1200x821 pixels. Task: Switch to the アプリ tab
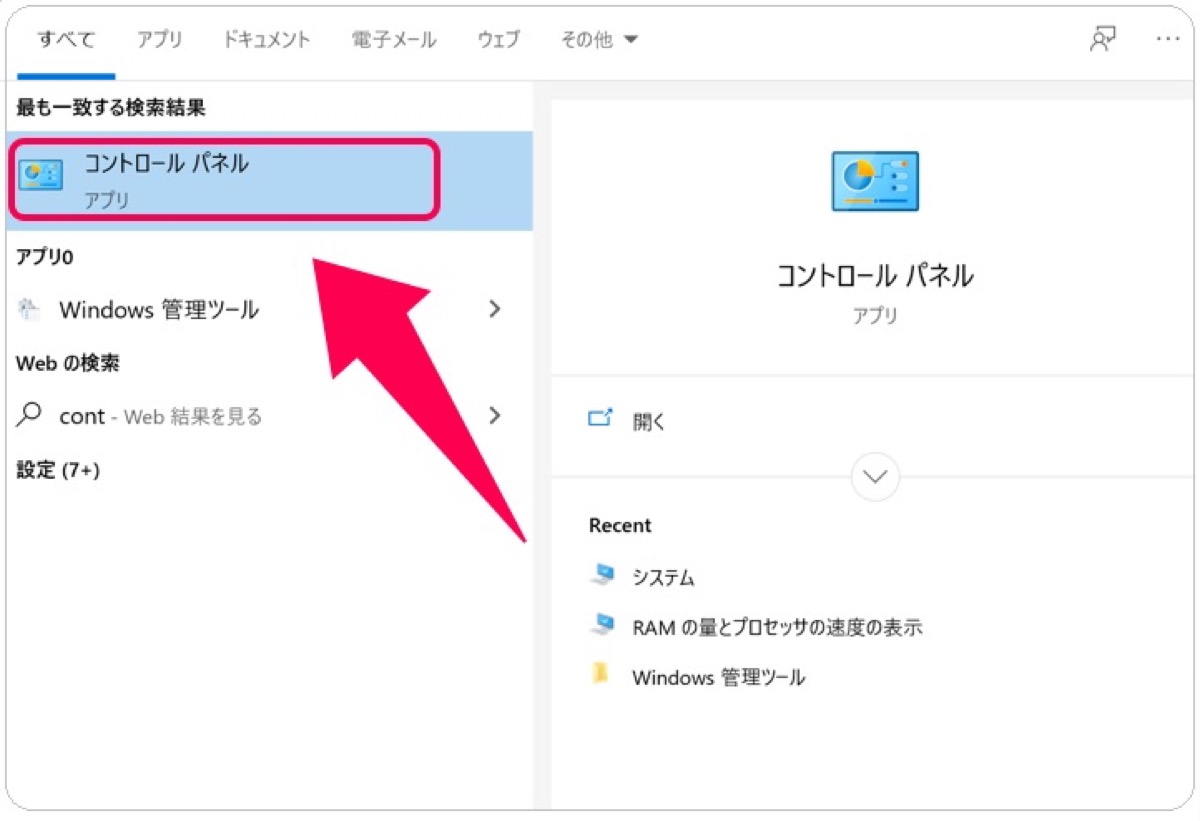click(160, 40)
